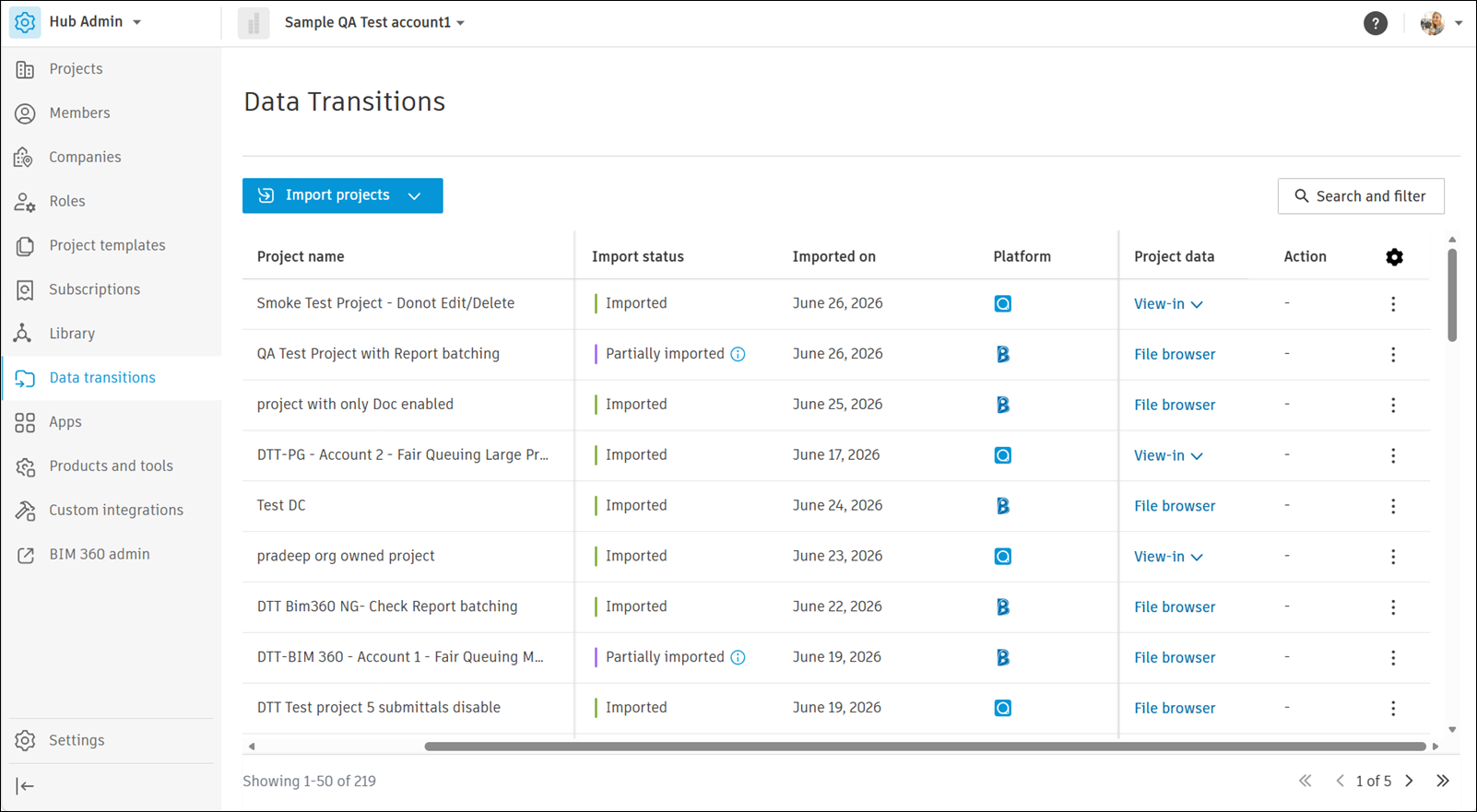Screen dimensions: 1477x812
Task: Click the user profile avatar
Action: 1432,23
